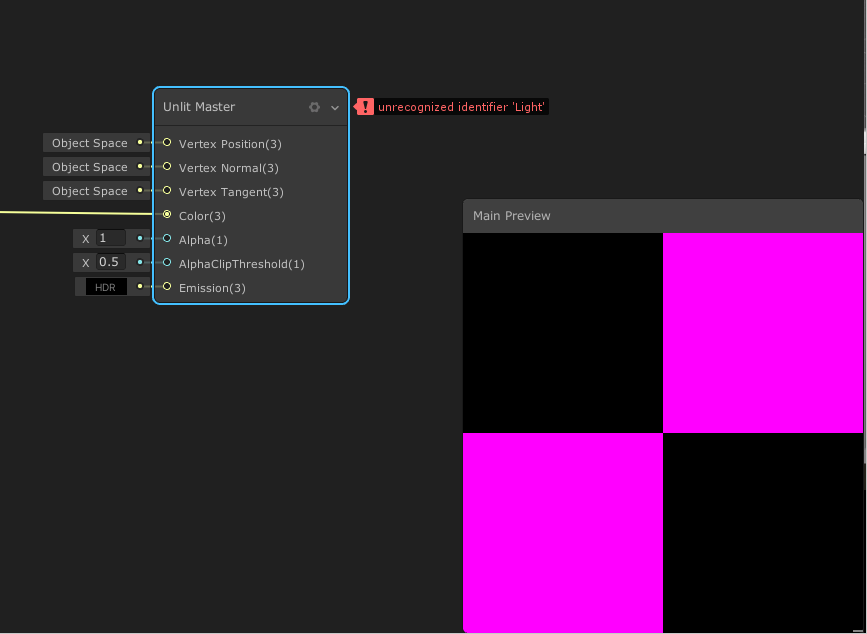Click the Vertex Tangent(3) port socket
The height and width of the screenshot is (634, 867).
[x=166, y=191]
